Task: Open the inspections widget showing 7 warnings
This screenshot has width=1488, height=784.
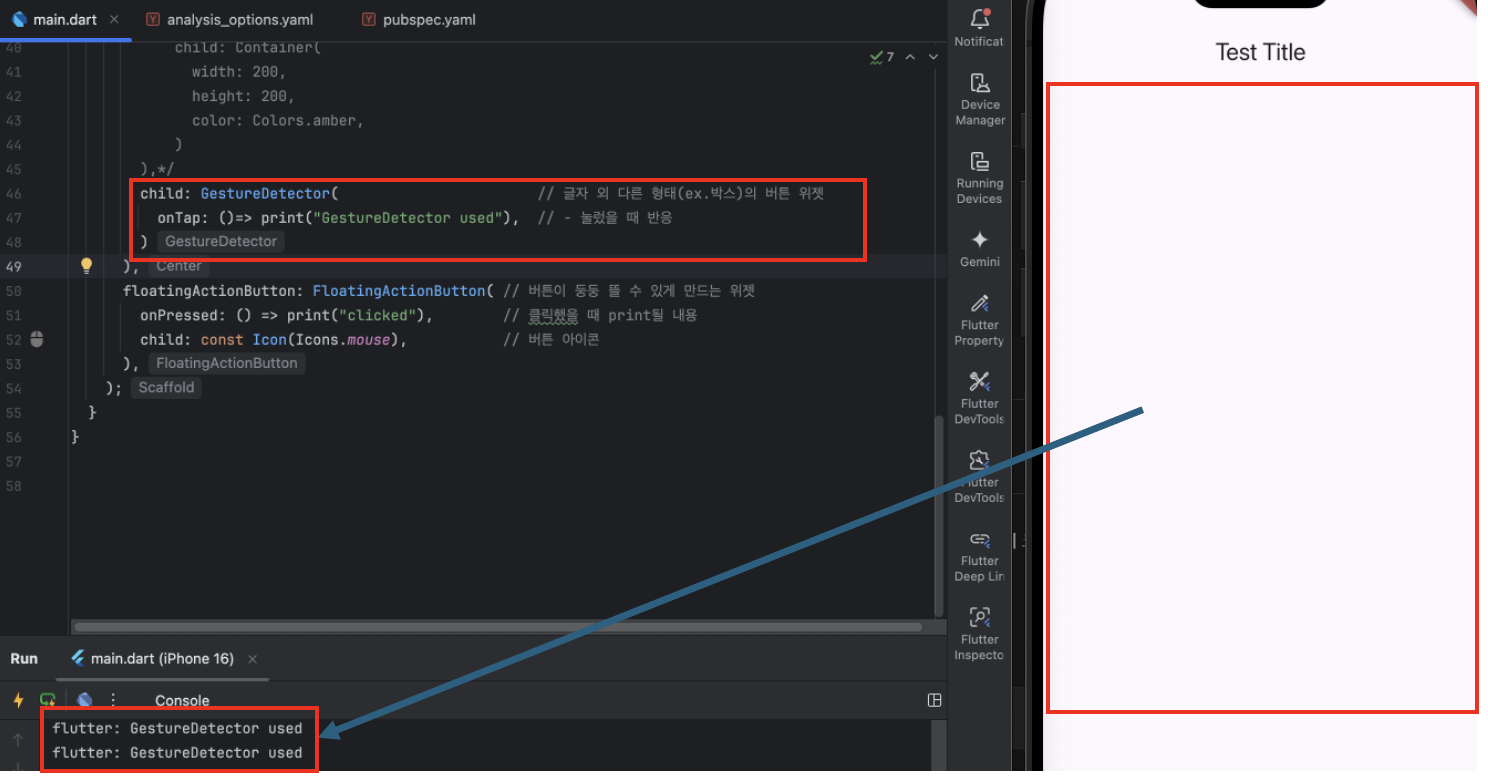Action: point(882,57)
